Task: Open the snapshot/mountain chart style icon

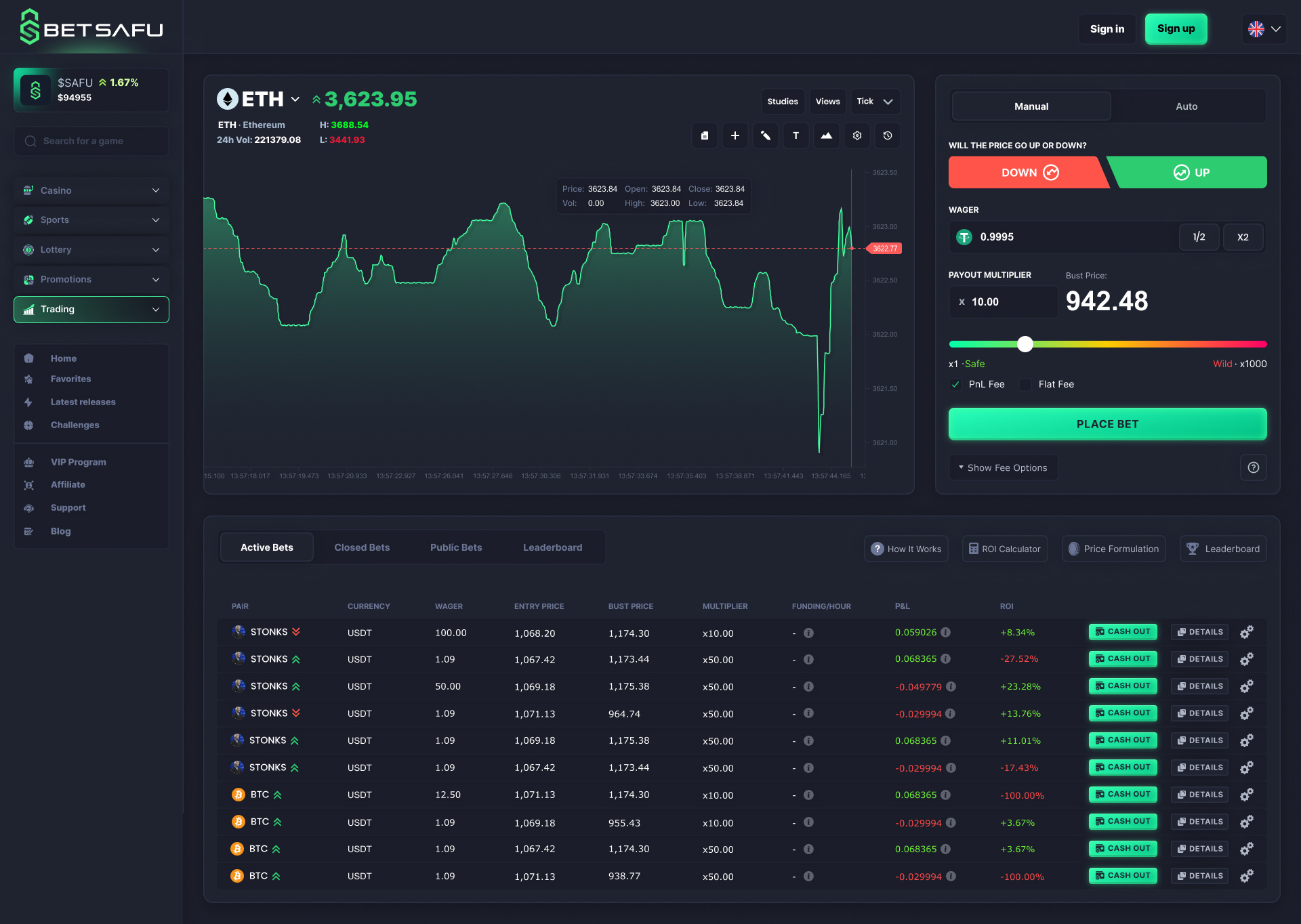Action: (x=826, y=135)
